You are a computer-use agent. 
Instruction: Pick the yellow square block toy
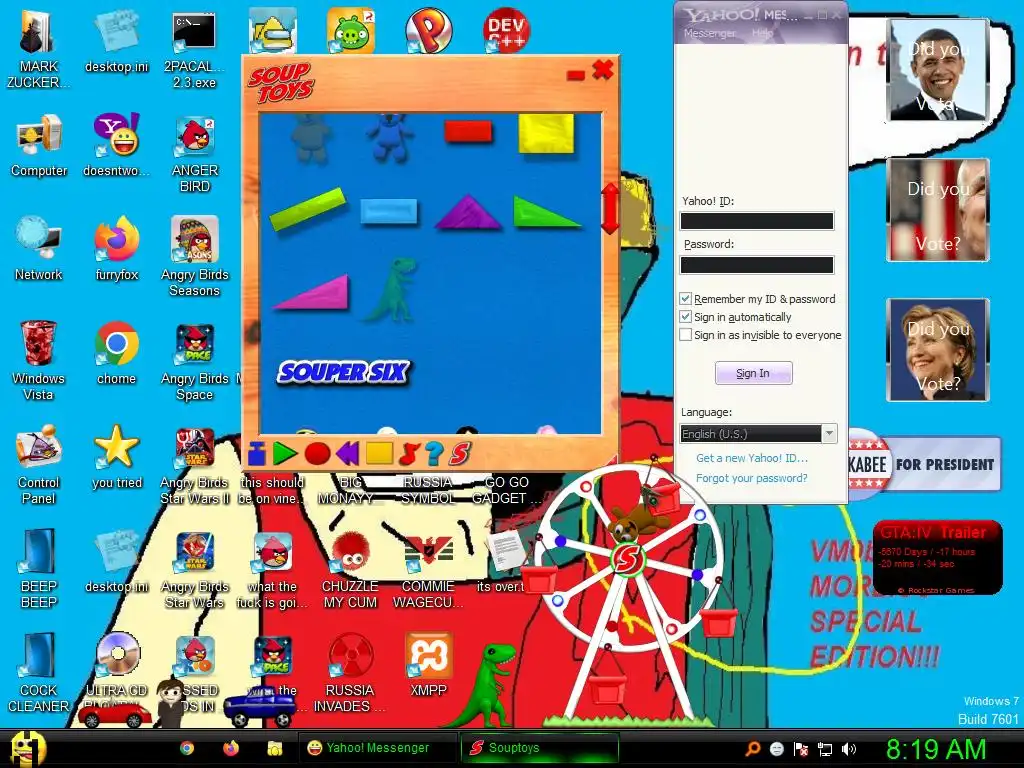[546, 133]
